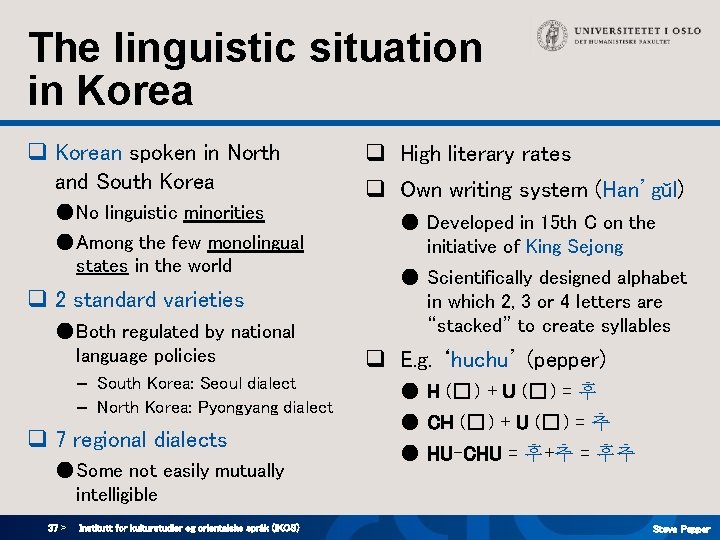Click the square bullet beside 'E.g. huchu'

[375, 358]
